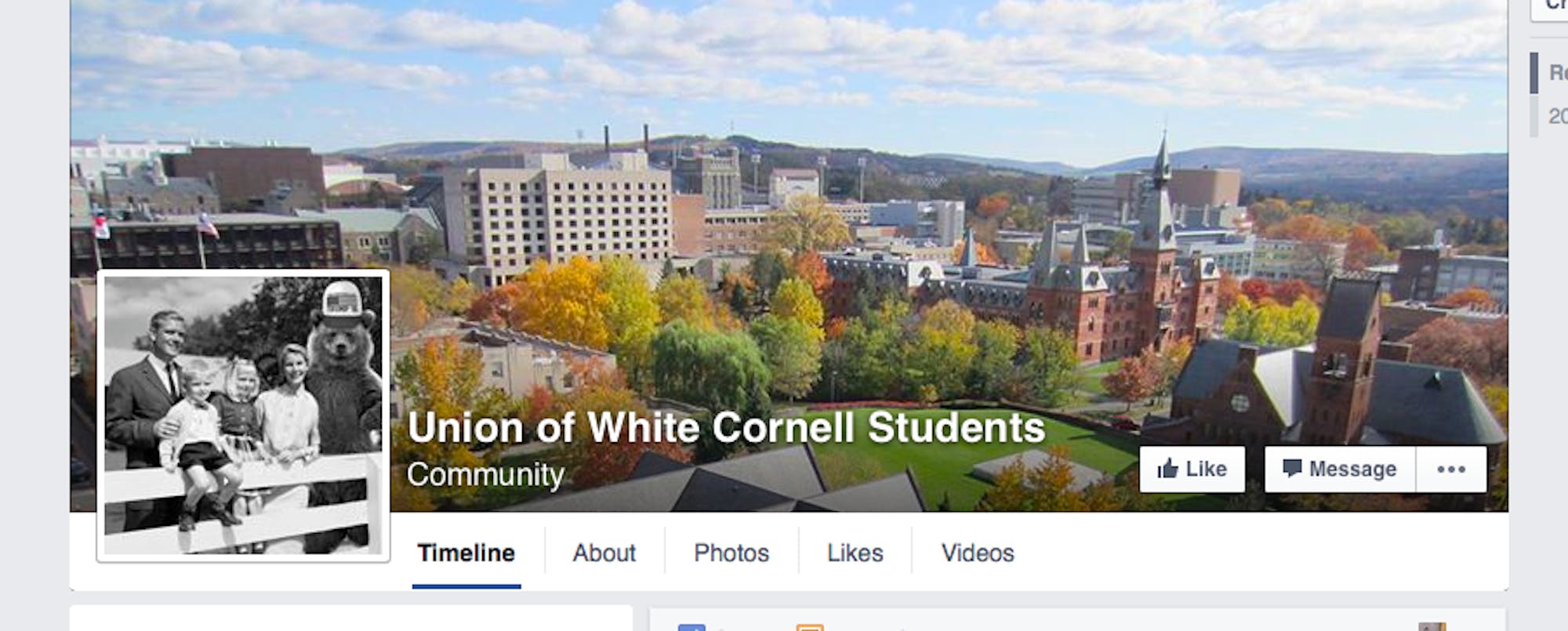Open the black-and-white profile picture
Image resolution: width=1568 pixels, height=631 pixels.
[243, 415]
